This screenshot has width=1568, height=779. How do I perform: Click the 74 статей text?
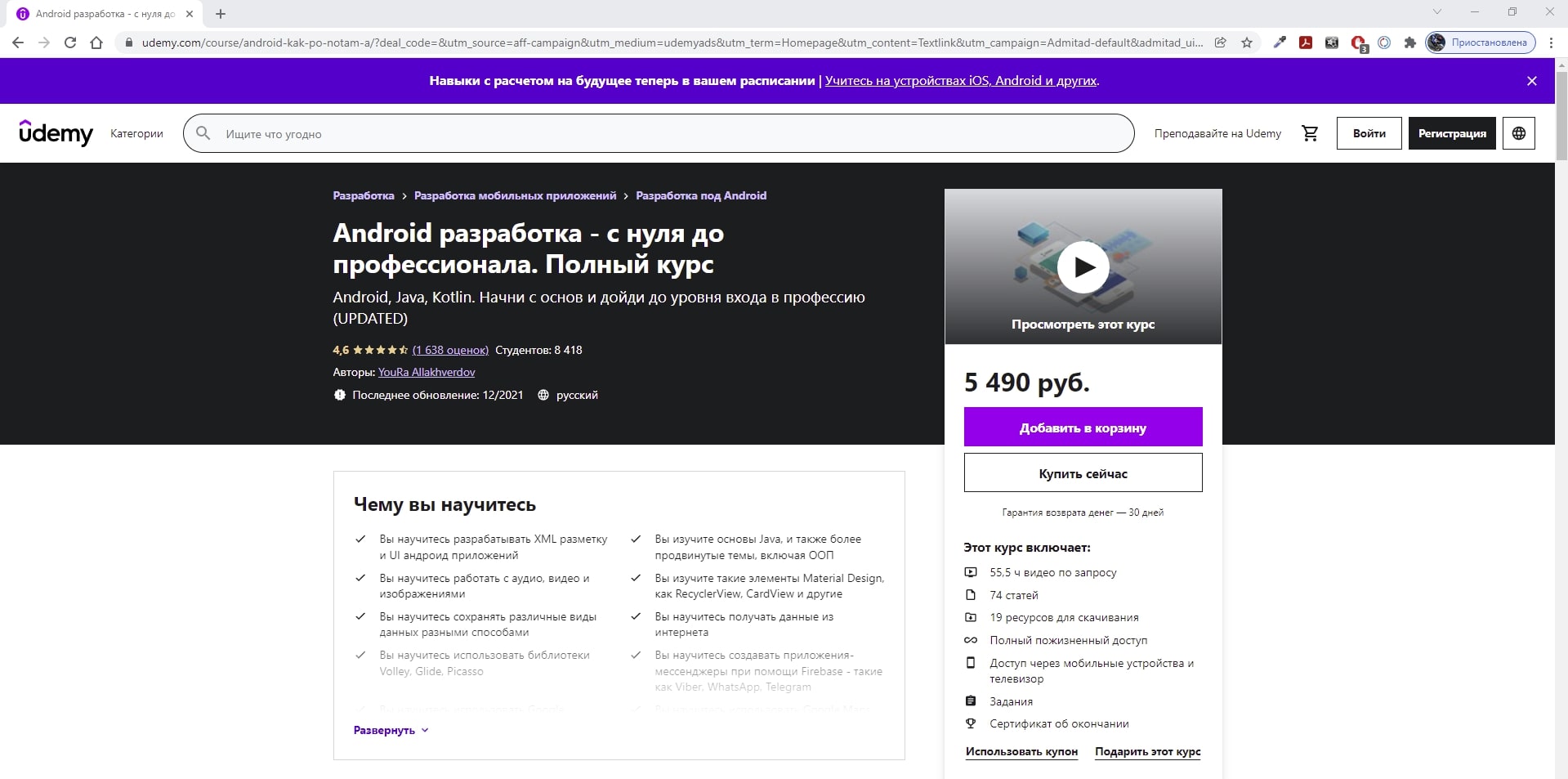[1013, 595]
